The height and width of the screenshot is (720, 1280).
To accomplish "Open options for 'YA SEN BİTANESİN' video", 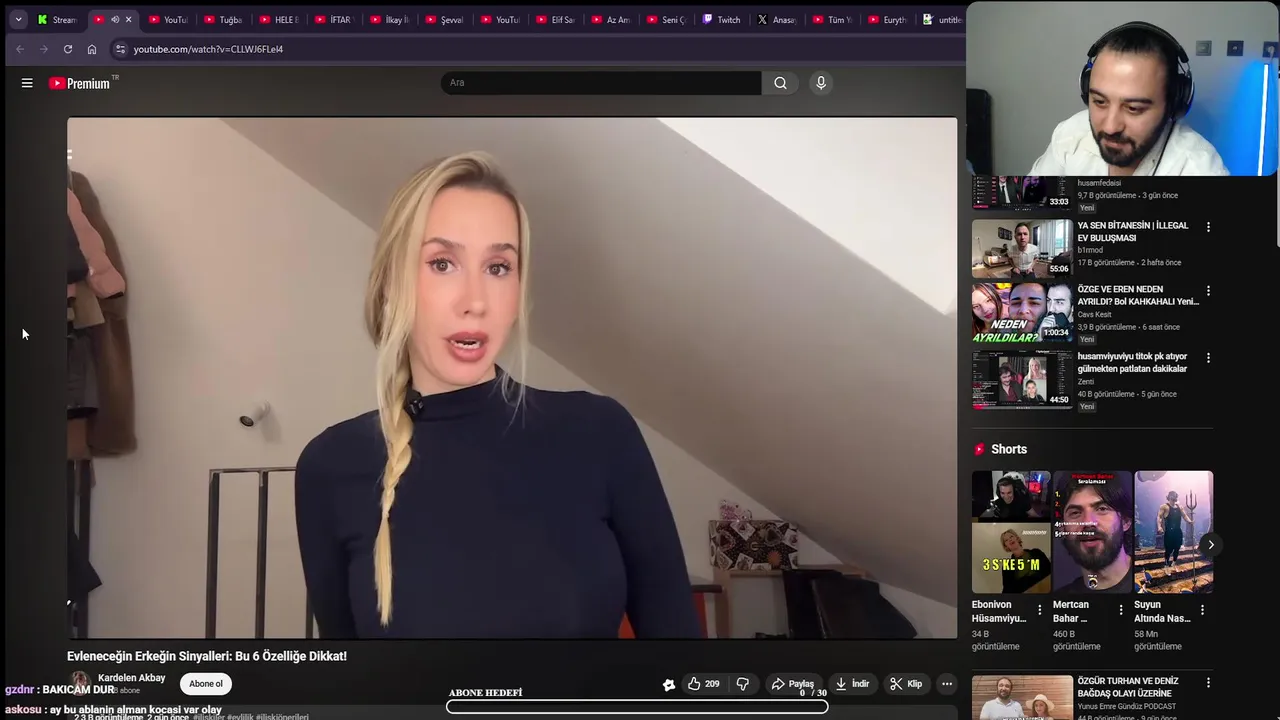I will (1208, 227).
